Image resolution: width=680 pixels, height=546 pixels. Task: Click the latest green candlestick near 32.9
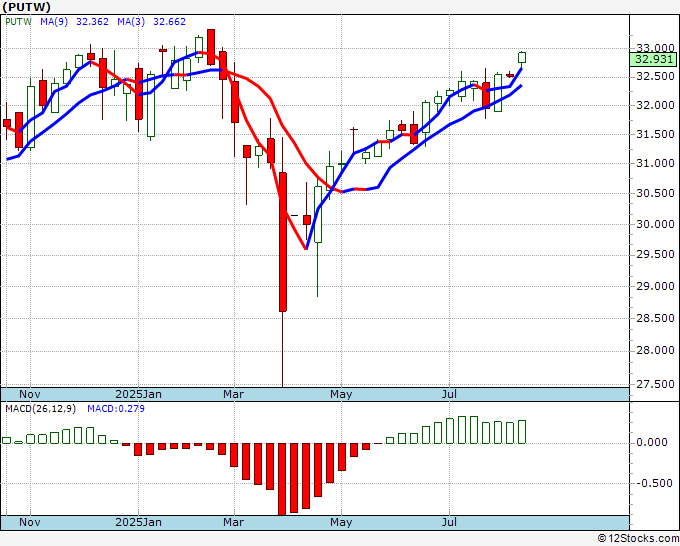pos(522,57)
